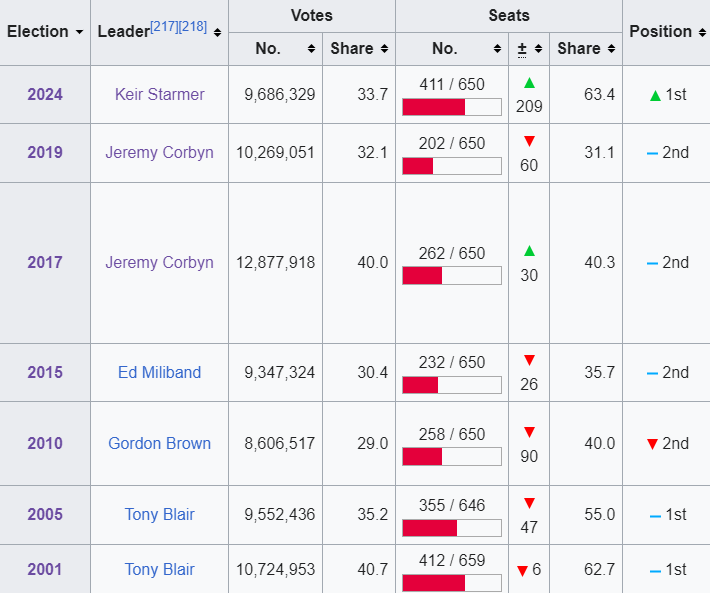Click blue dash beside 2019 2nd position
Screen dimensions: 710x593
point(652,154)
